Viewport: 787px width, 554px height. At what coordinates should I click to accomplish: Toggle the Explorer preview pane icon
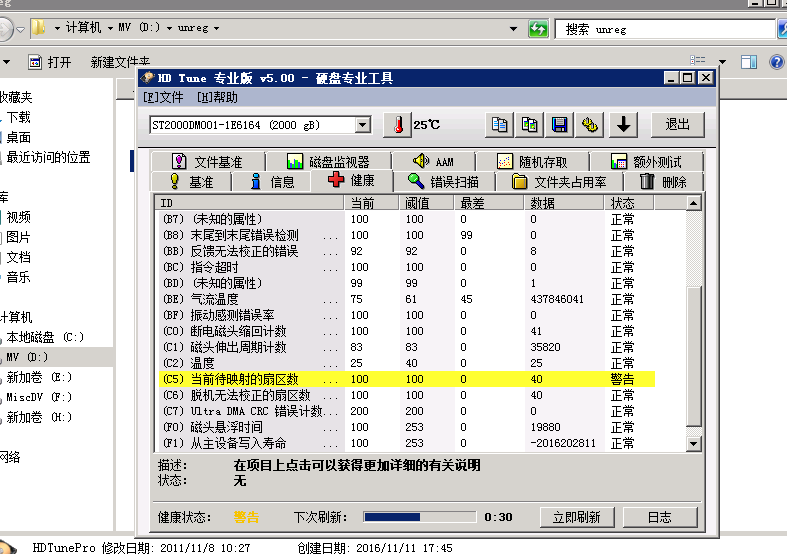[x=749, y=62]
